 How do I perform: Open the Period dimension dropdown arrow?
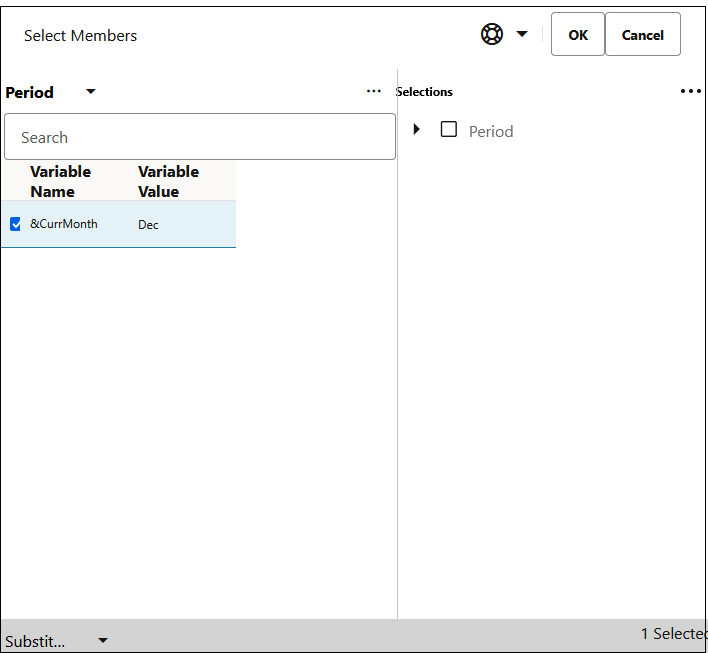point(91,92)
